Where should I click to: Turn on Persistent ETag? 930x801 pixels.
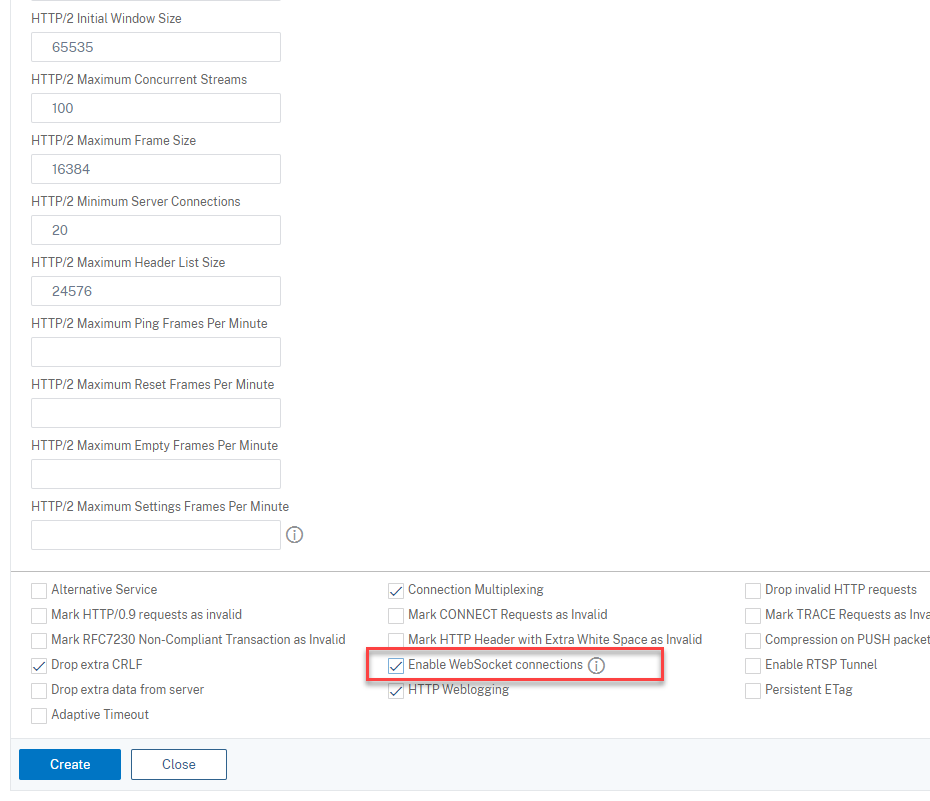753,689
